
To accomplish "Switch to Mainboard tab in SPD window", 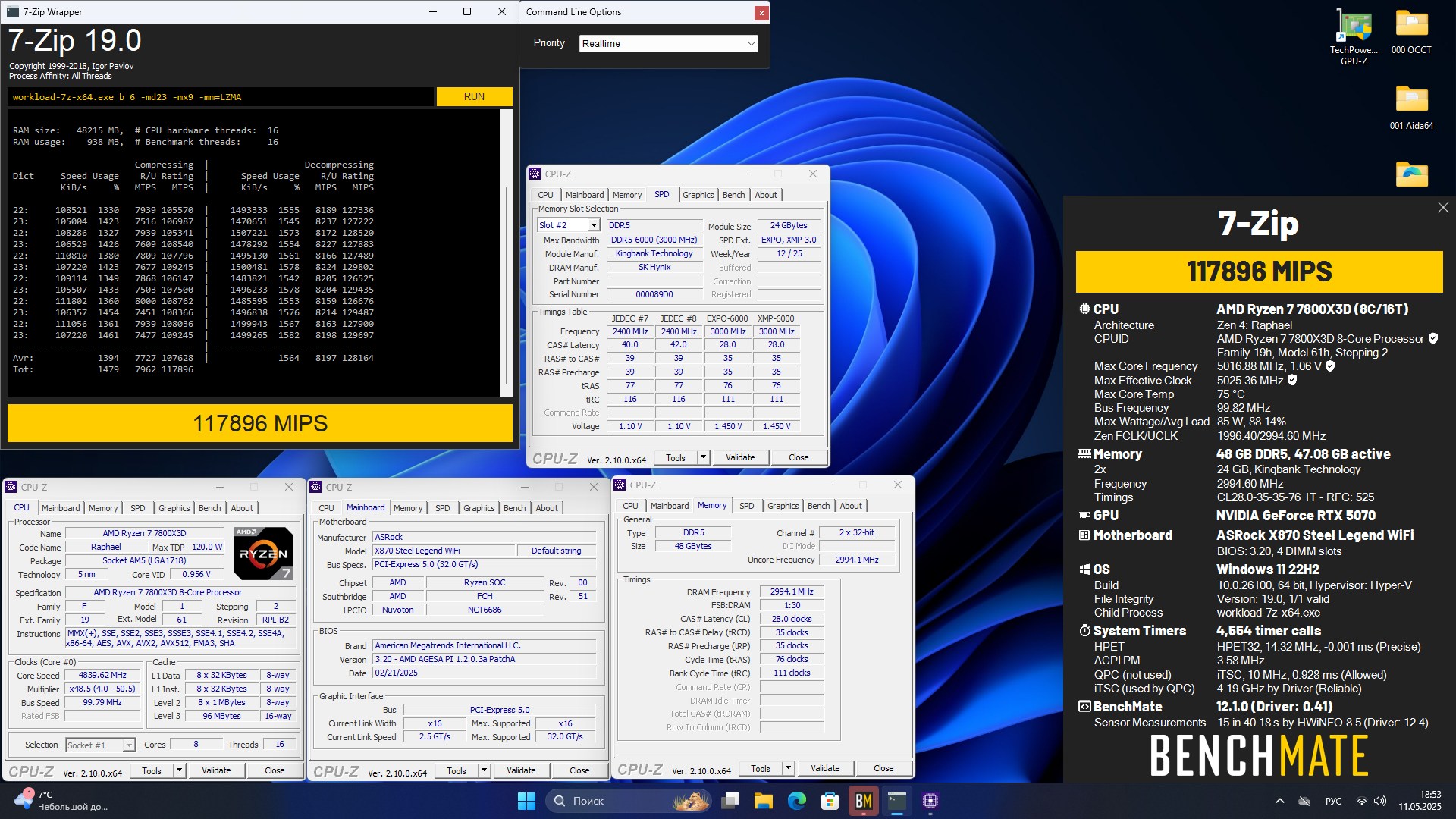I will click(x=585, y=195).
